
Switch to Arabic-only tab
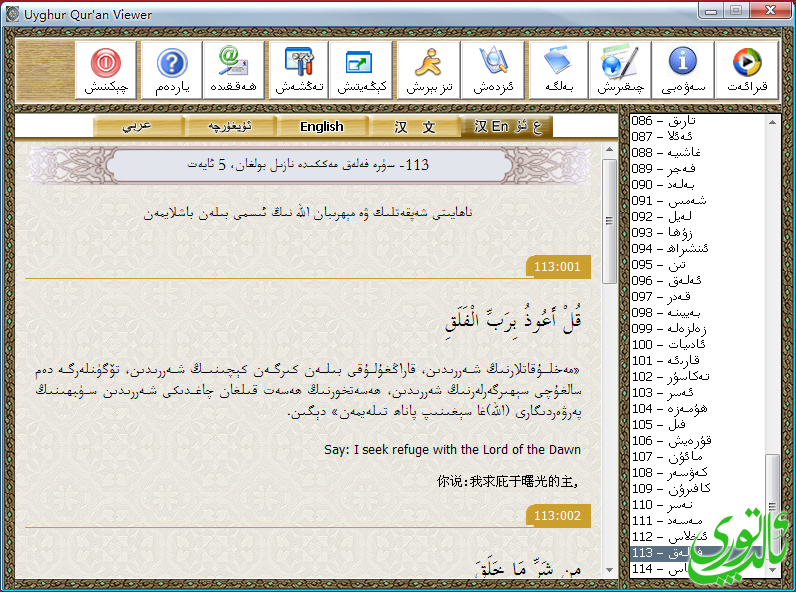click(x=138, y=126)
